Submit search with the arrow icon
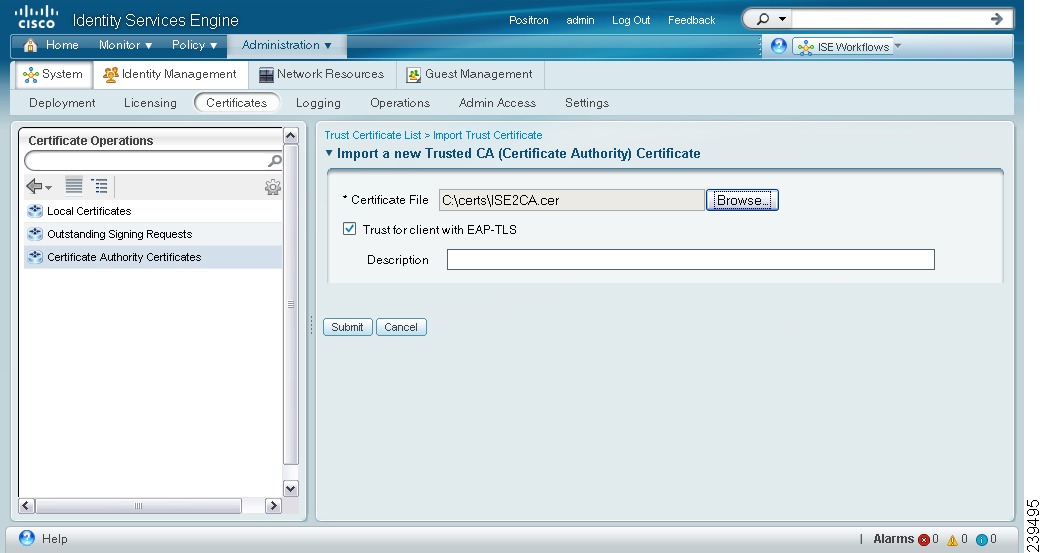This screenshot has height=553, width=1044. [997, 19]
